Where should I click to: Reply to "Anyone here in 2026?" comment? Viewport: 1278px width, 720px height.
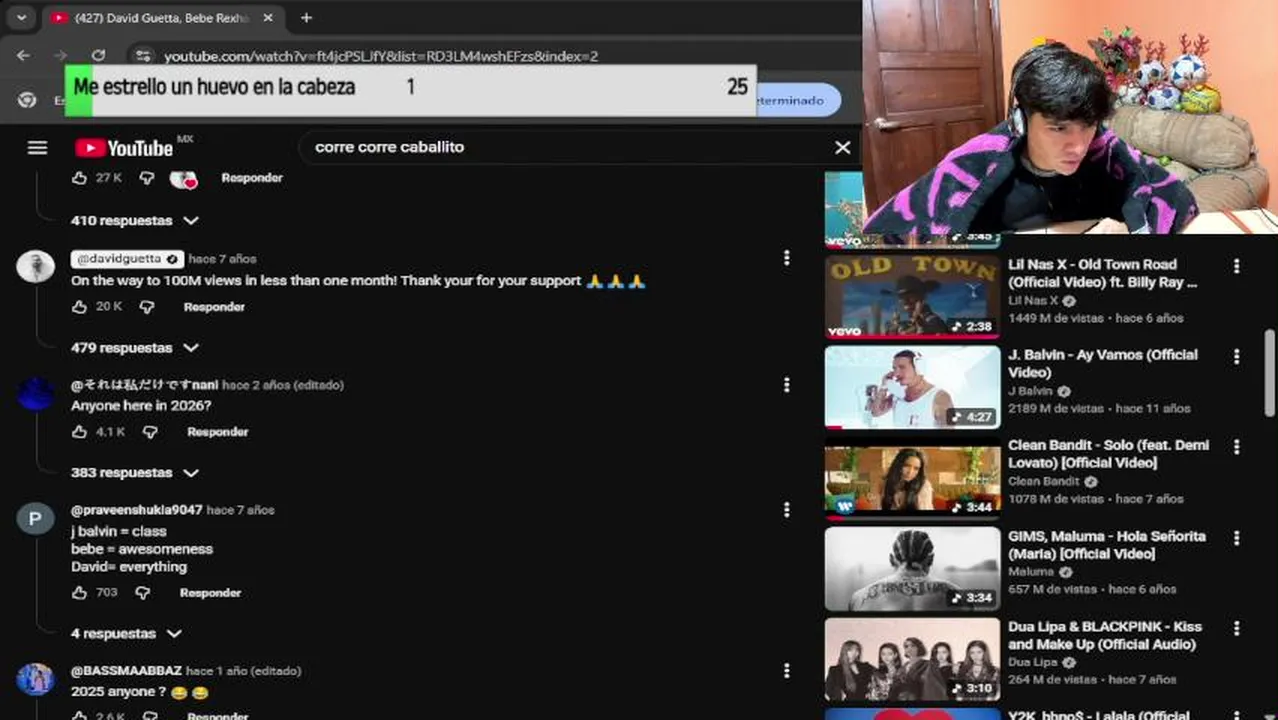[217, 432]
